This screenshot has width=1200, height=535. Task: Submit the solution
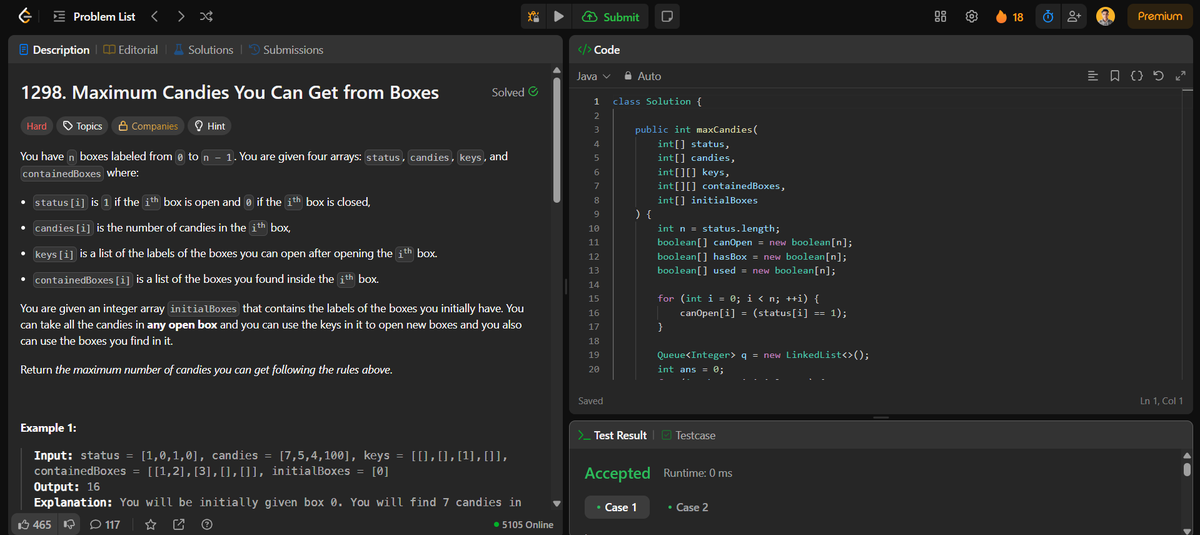[x=611, y=16]
